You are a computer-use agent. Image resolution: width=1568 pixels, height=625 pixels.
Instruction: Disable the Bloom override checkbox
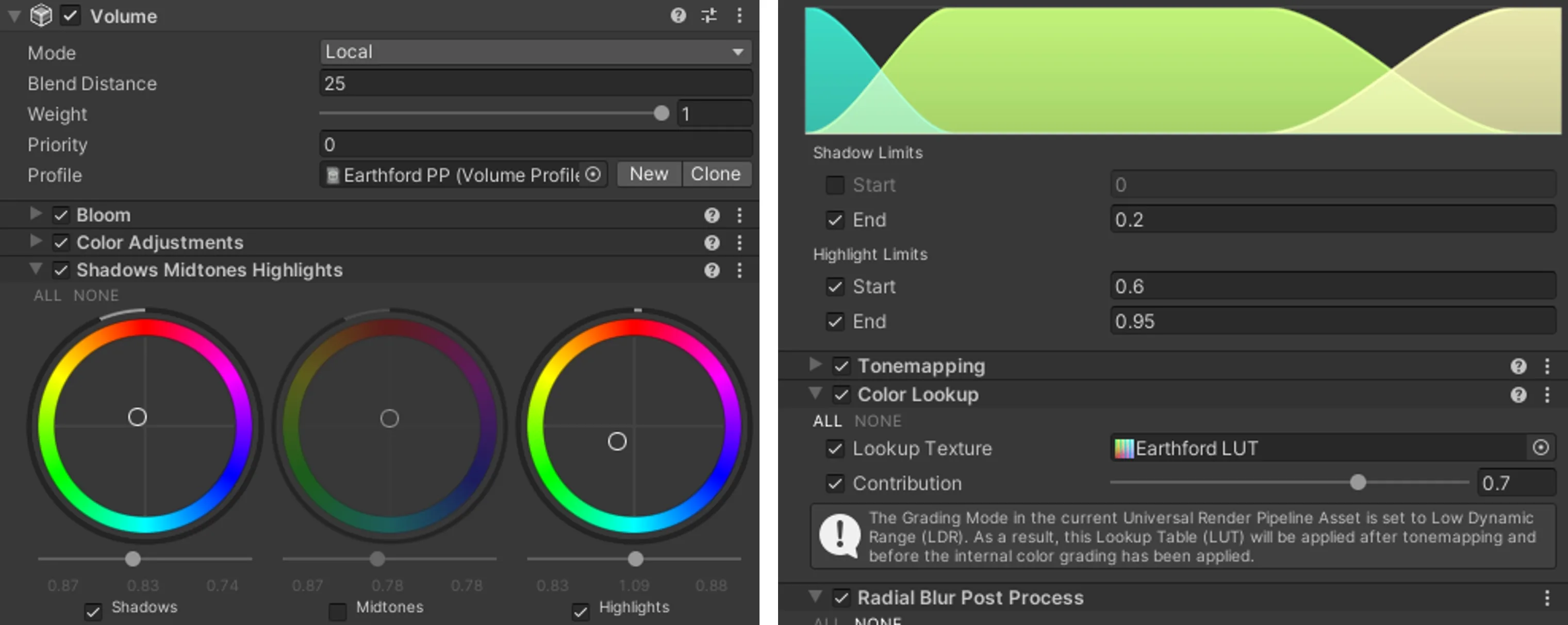(x=61, y=215)
